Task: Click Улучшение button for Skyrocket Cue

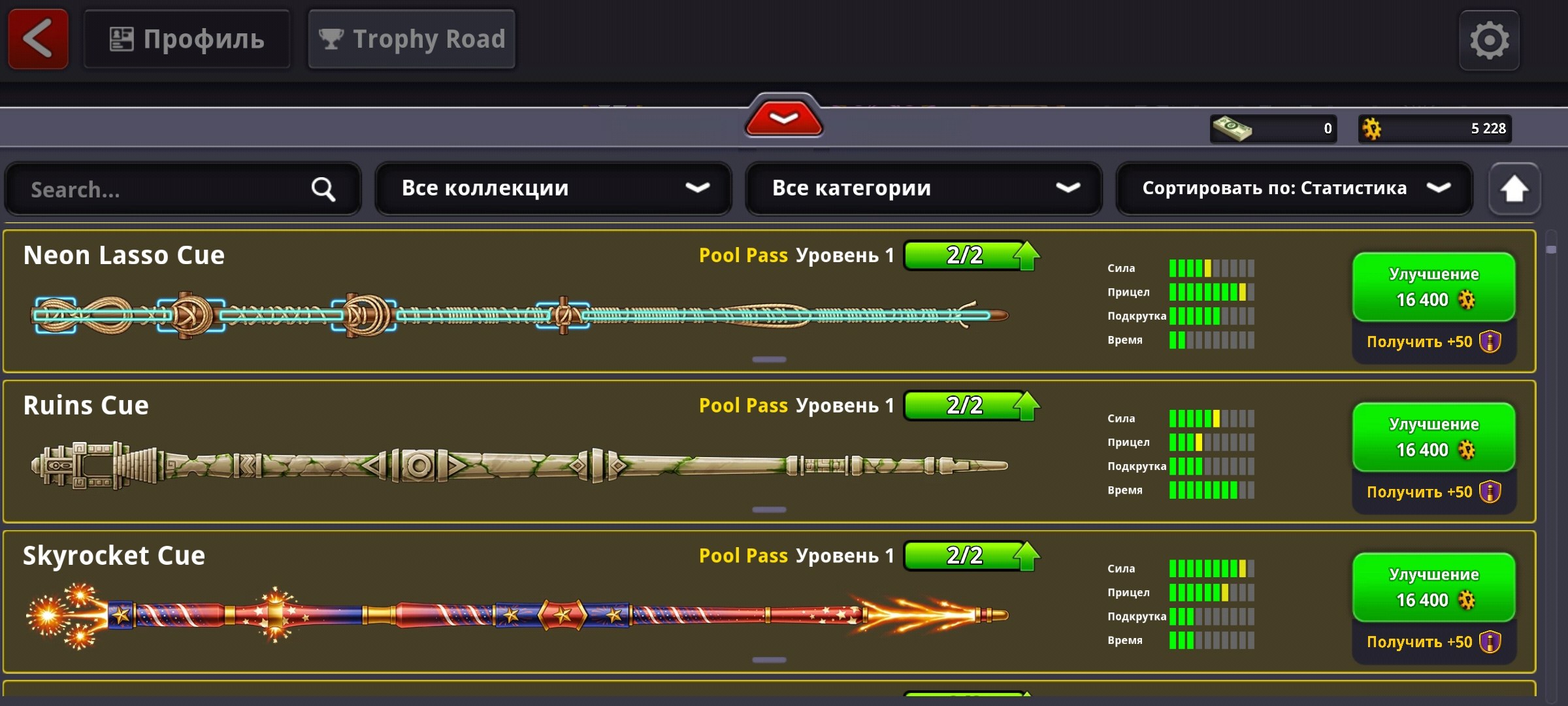Action: [x=1433, y=587]
